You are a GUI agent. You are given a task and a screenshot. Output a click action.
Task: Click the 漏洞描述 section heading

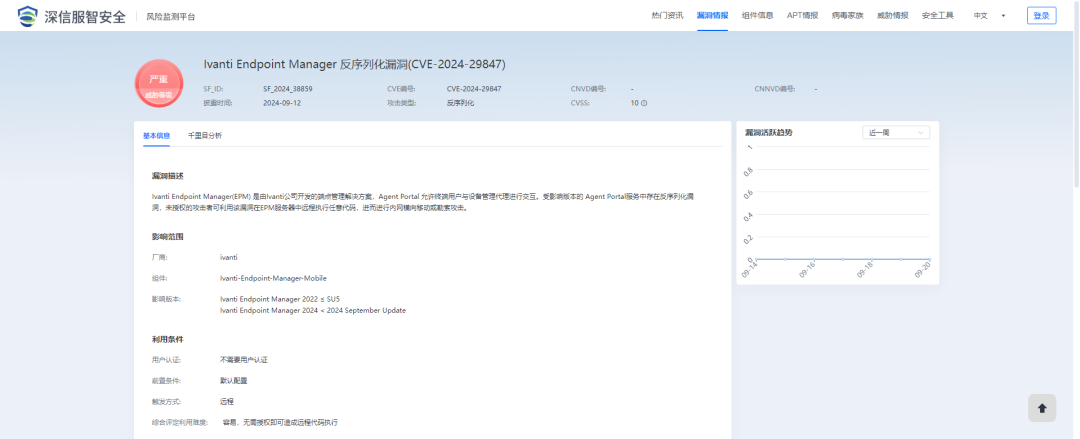tap(167, 176)
